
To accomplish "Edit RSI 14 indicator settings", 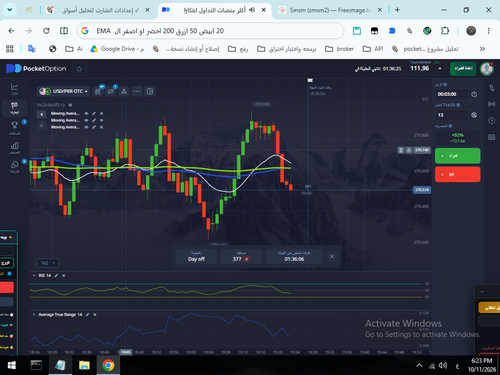I will click(56, 276).
